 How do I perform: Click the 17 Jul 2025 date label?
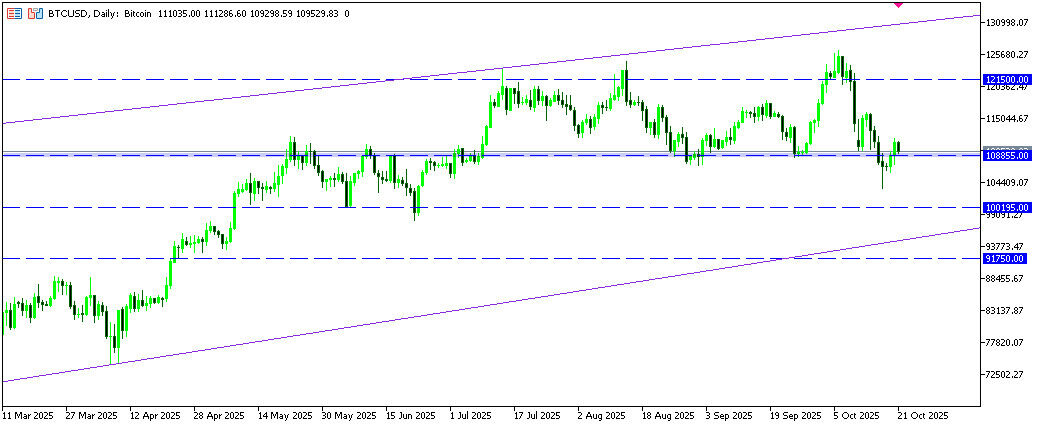point(538,414)
